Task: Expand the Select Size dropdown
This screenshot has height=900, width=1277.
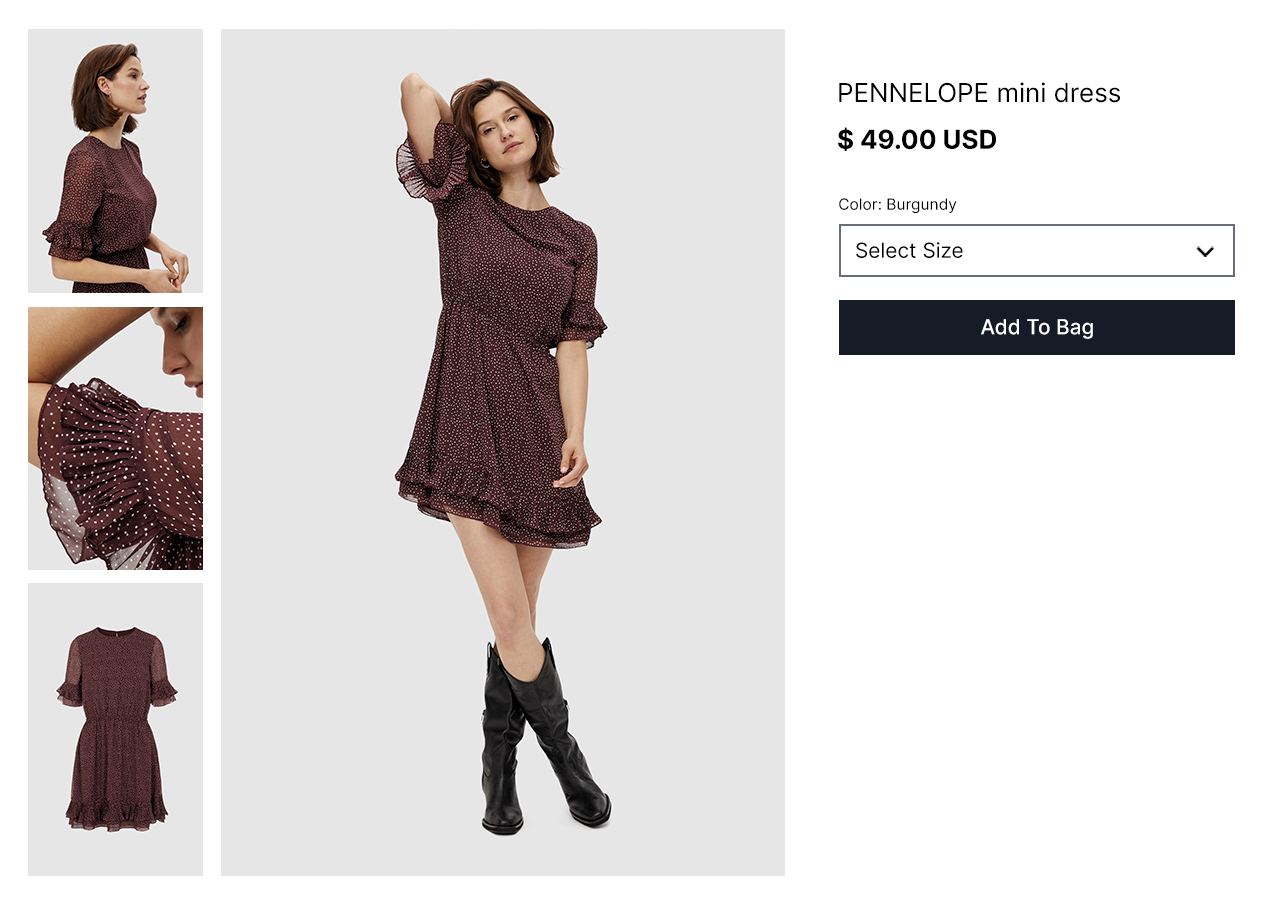Action: pos(1036,250)
